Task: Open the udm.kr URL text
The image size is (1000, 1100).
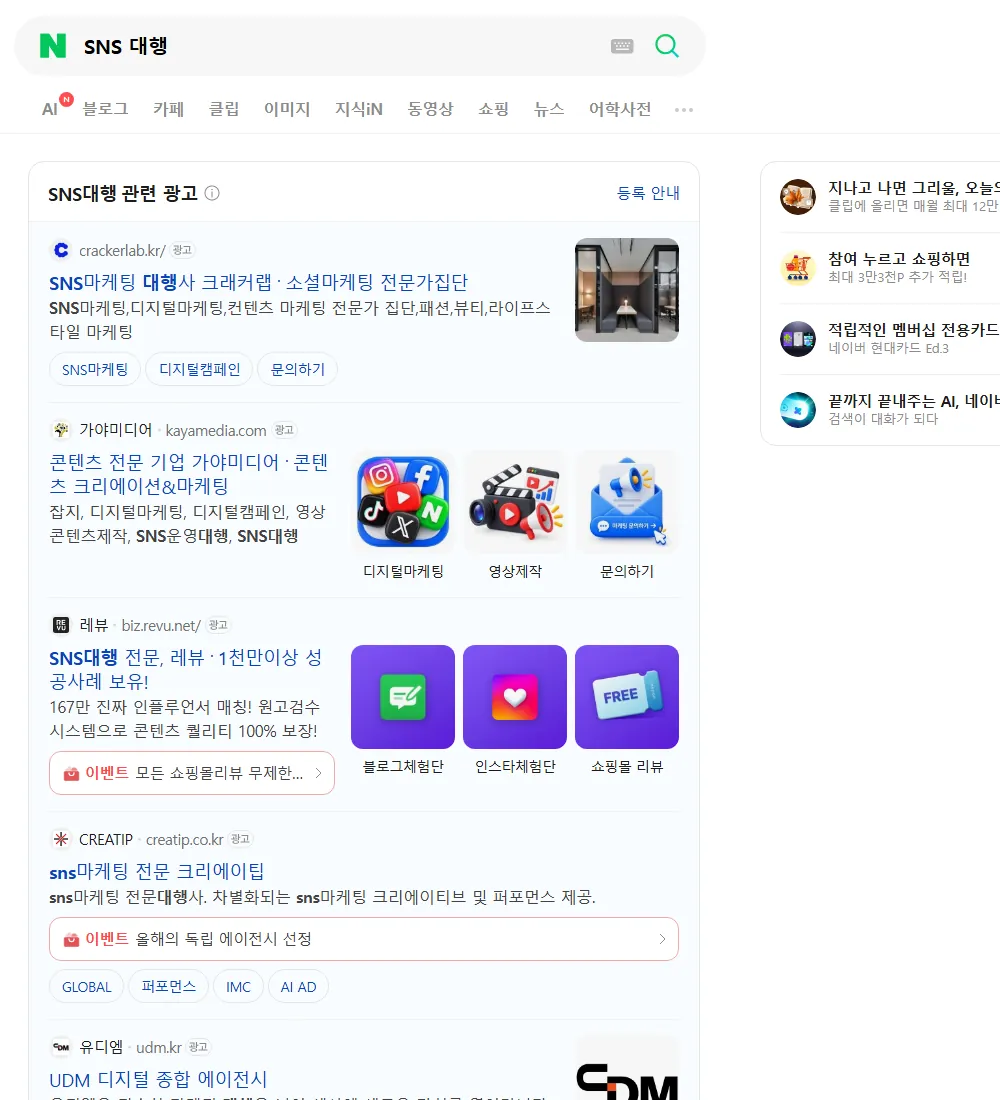Action: pos(159,1047)
